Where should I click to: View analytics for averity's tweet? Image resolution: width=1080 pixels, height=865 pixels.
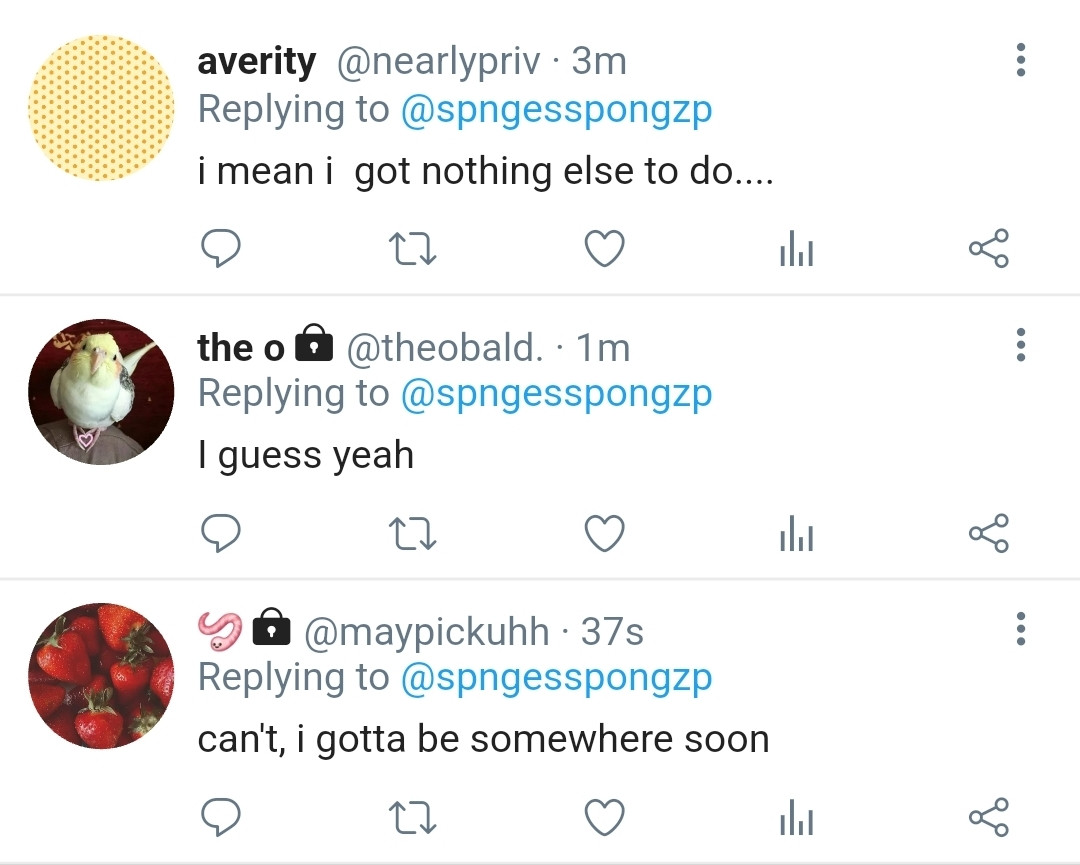pos(797,249)
